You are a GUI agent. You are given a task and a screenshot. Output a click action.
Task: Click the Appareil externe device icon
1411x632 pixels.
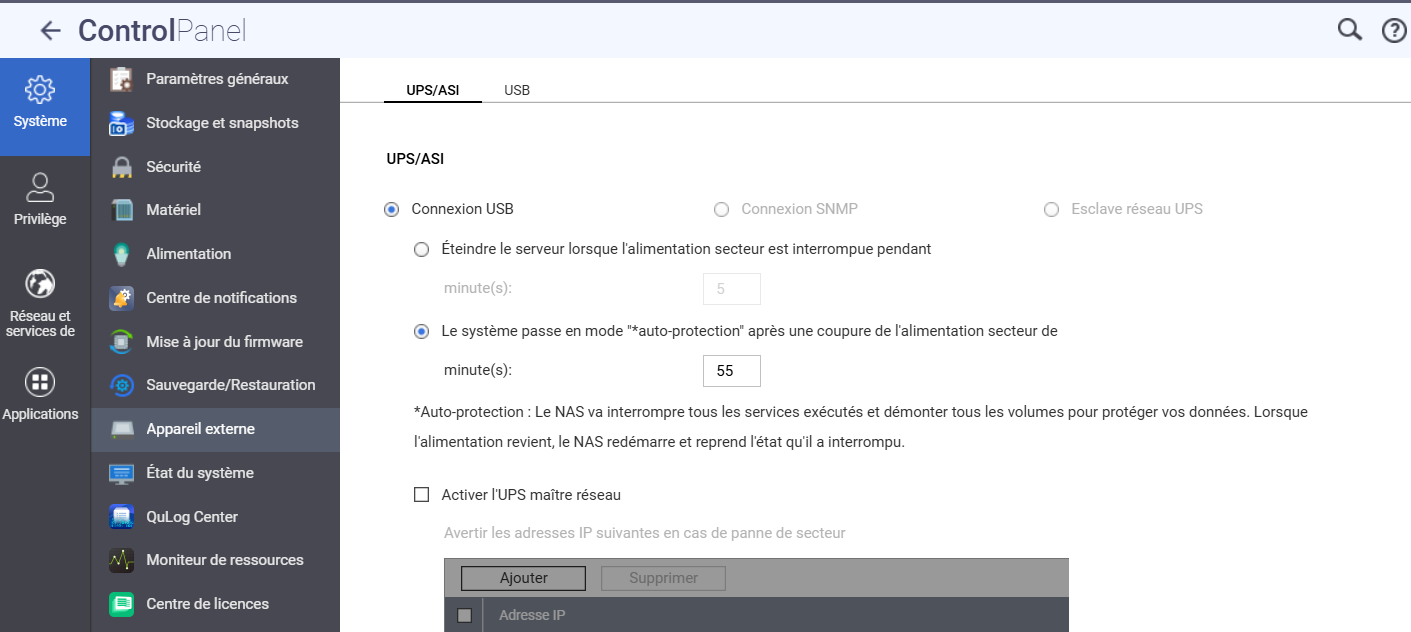coord(121,429)
